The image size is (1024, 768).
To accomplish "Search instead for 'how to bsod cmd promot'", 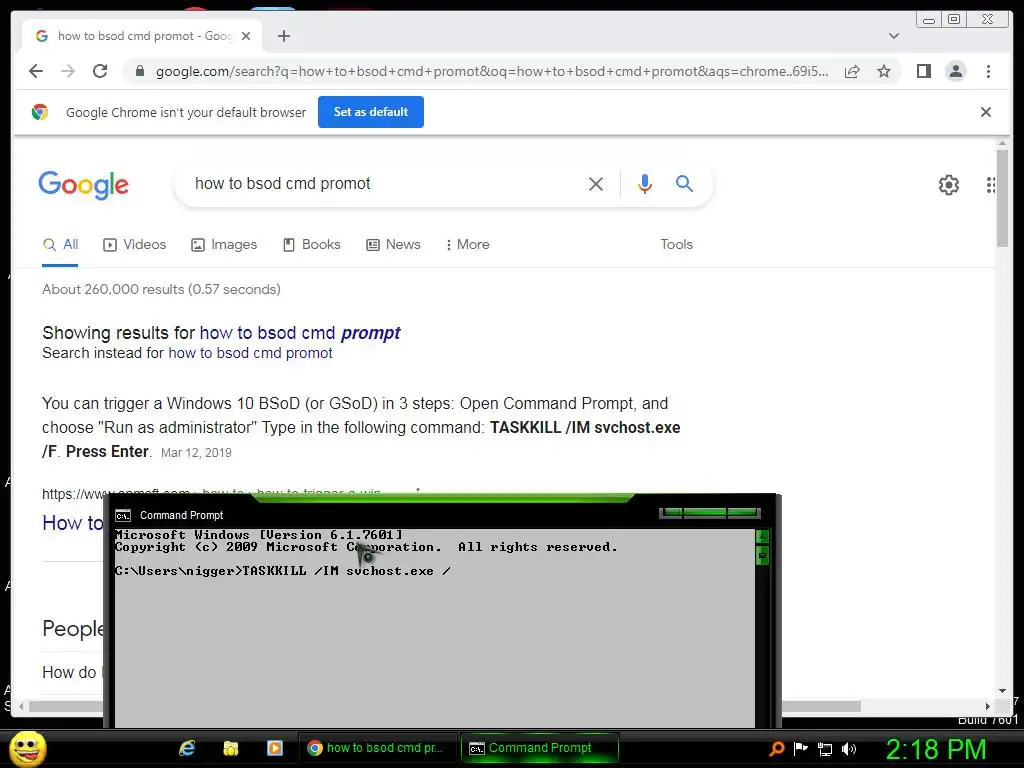I will point(250,353).
